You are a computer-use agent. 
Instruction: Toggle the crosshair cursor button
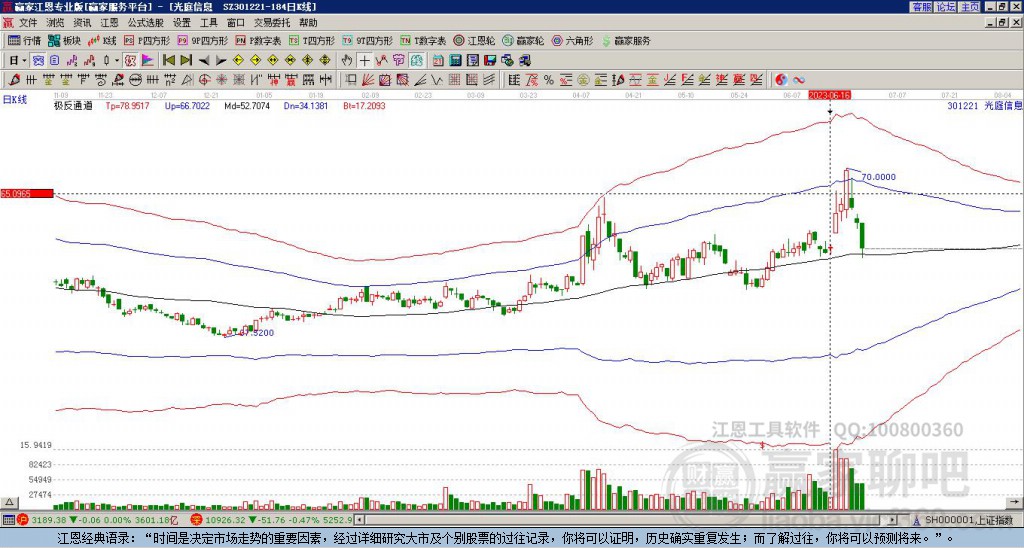click(364, 61)
